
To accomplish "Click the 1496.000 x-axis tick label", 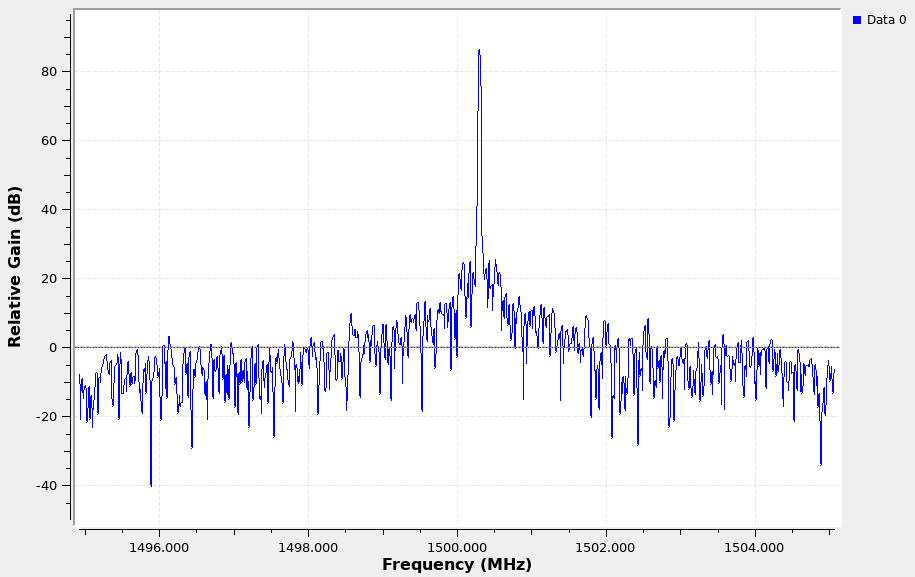I will coord(159,547).
